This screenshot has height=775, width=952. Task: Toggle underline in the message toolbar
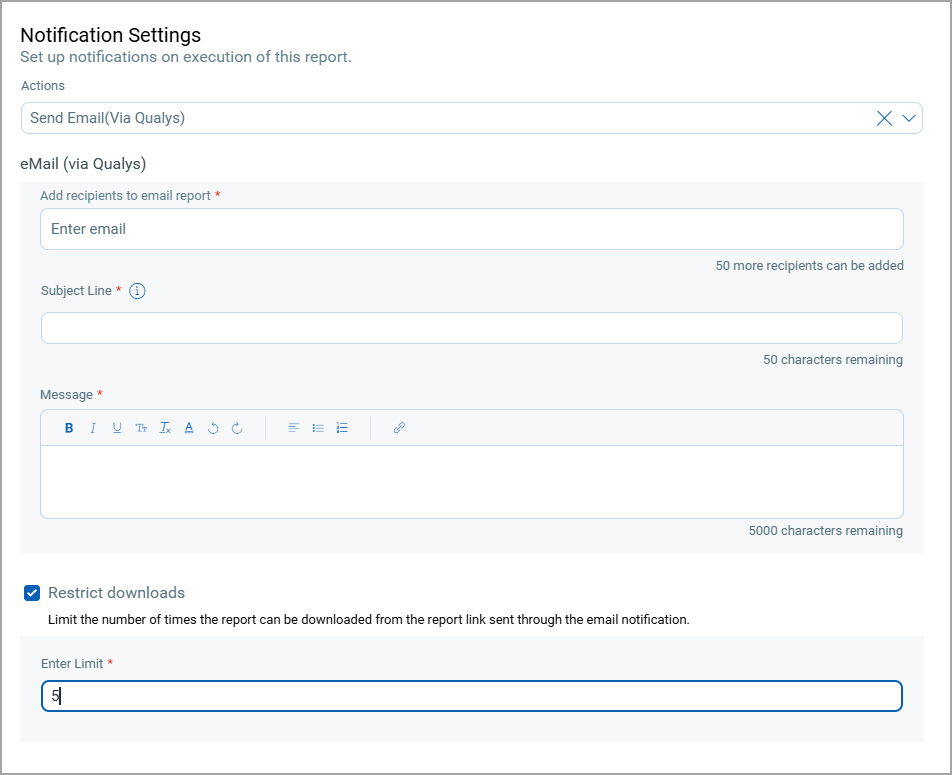pos(116,427)
